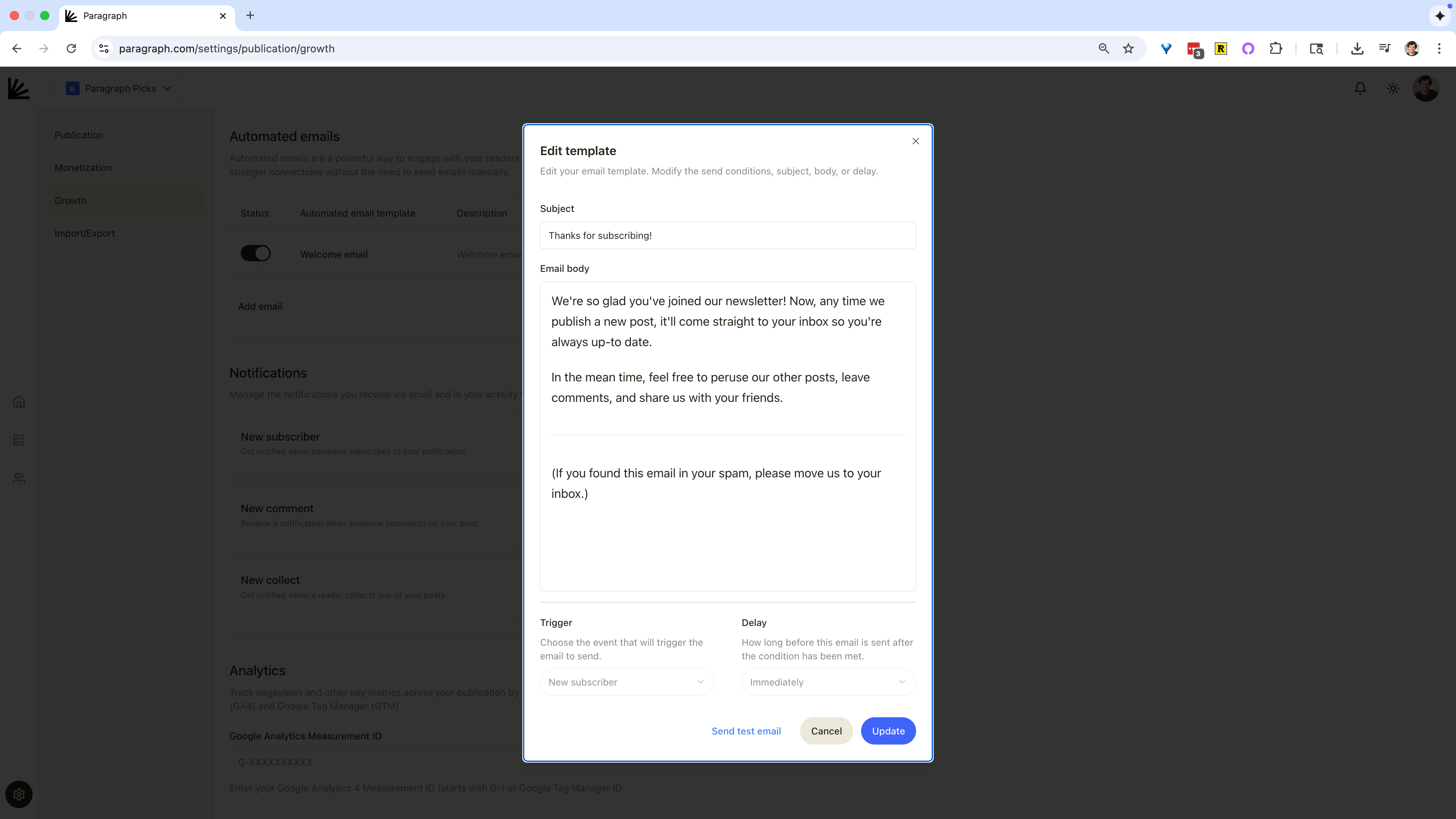Click into the Subject input field
The image size is (1456, 819).
point(728,236)
